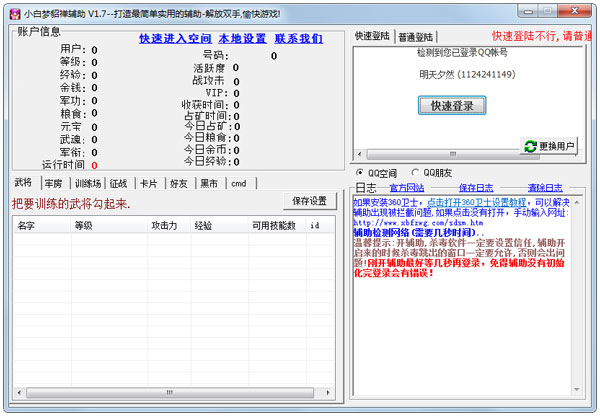Open the 联系我们 link
This screenshot has height=416, width=600.
click(x=298, y=38)
